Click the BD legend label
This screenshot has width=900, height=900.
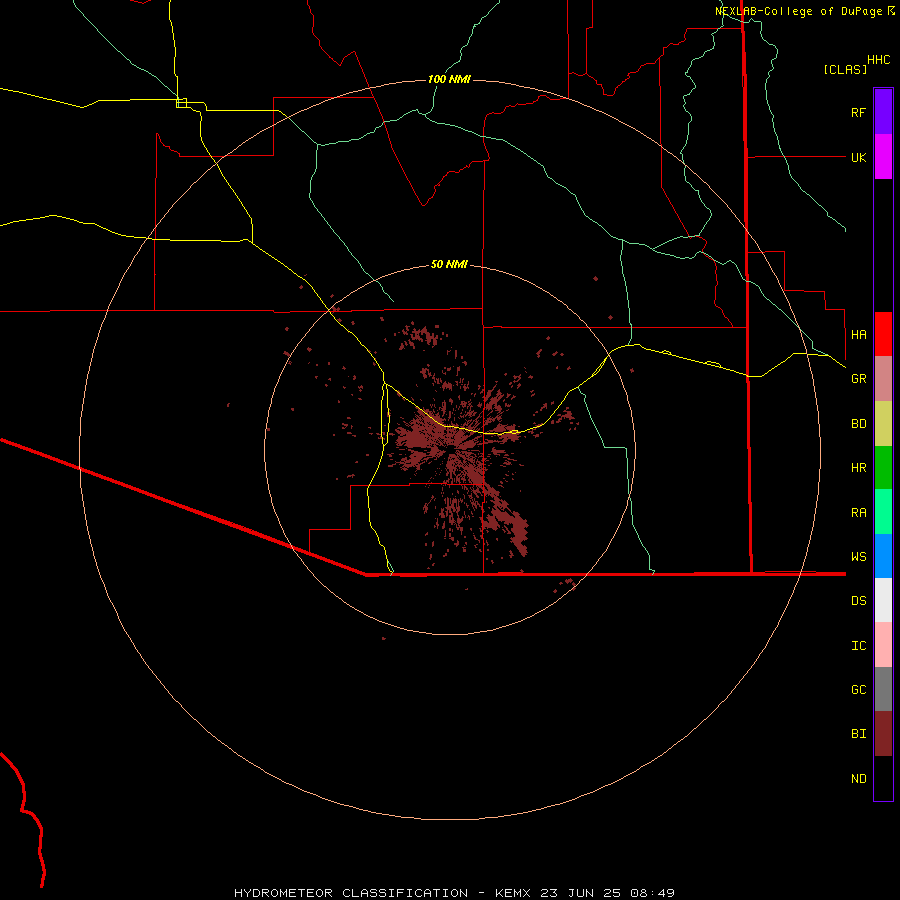(858, 424)
